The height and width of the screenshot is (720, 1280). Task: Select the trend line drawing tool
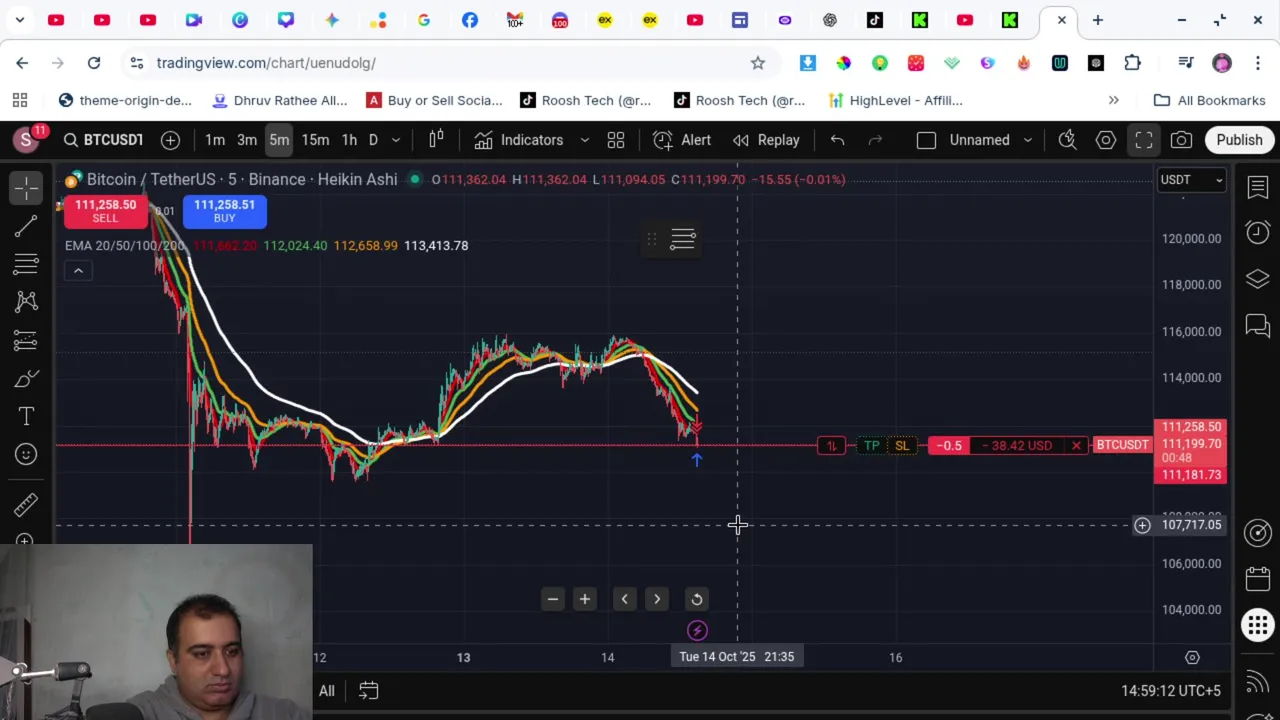click(27, 227)
